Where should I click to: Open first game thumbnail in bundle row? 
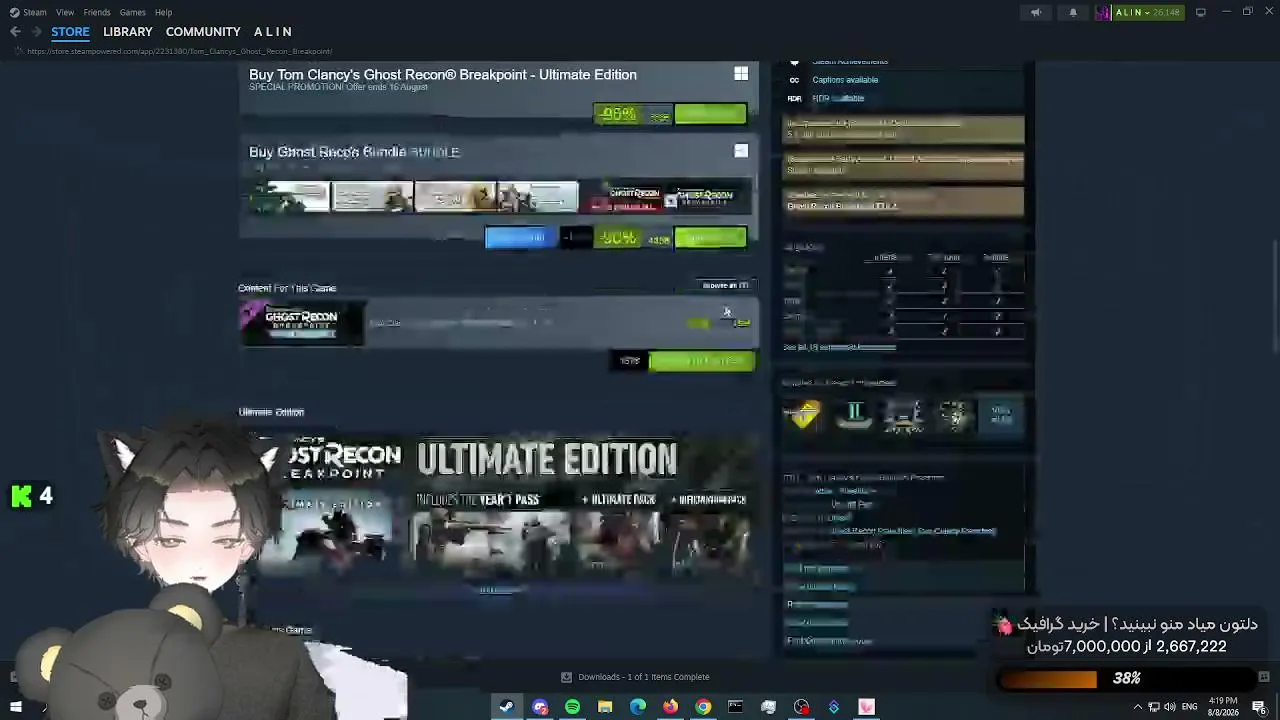[x=290, y=197]
